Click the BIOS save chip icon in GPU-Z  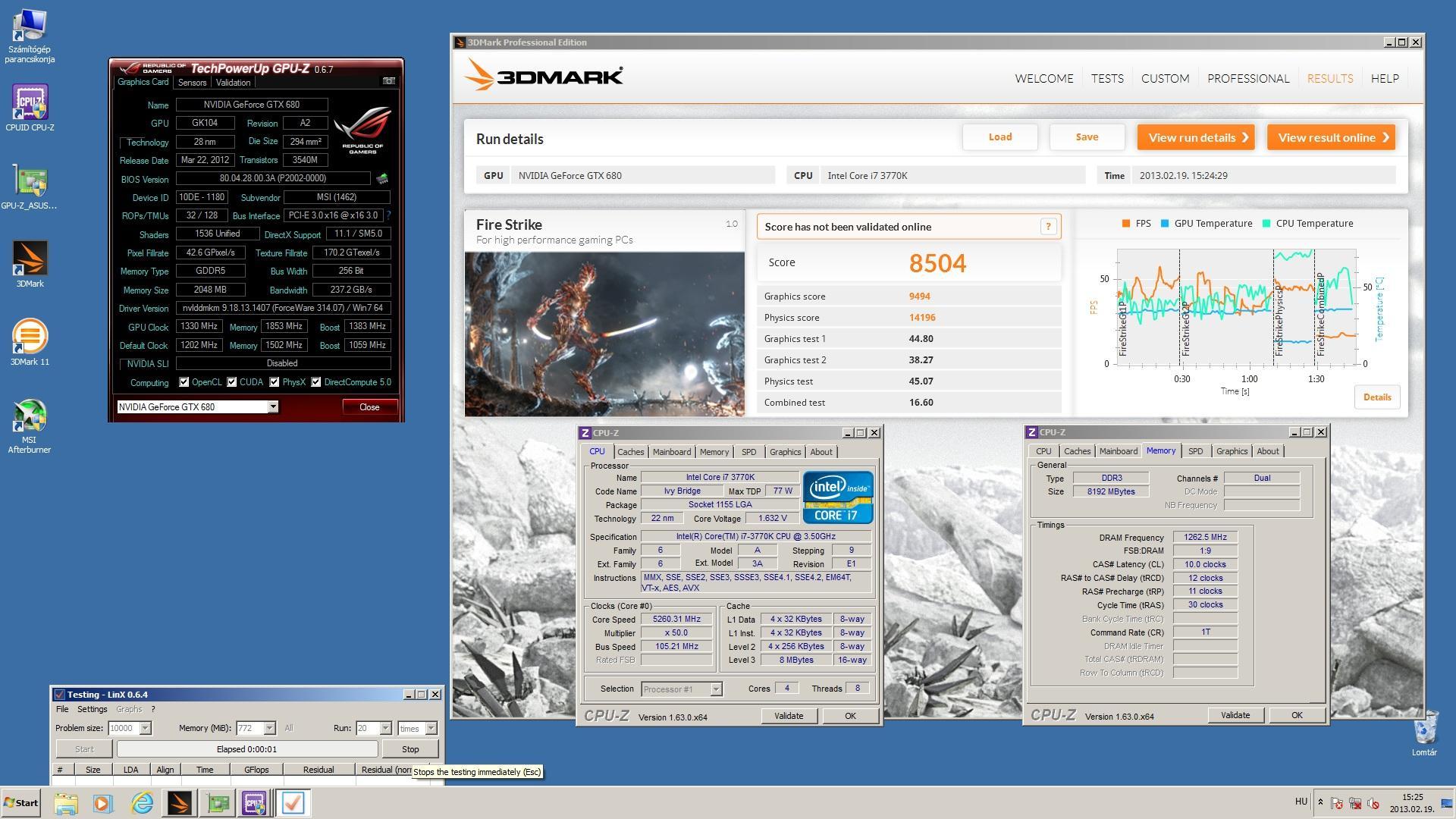click(382, 179)
